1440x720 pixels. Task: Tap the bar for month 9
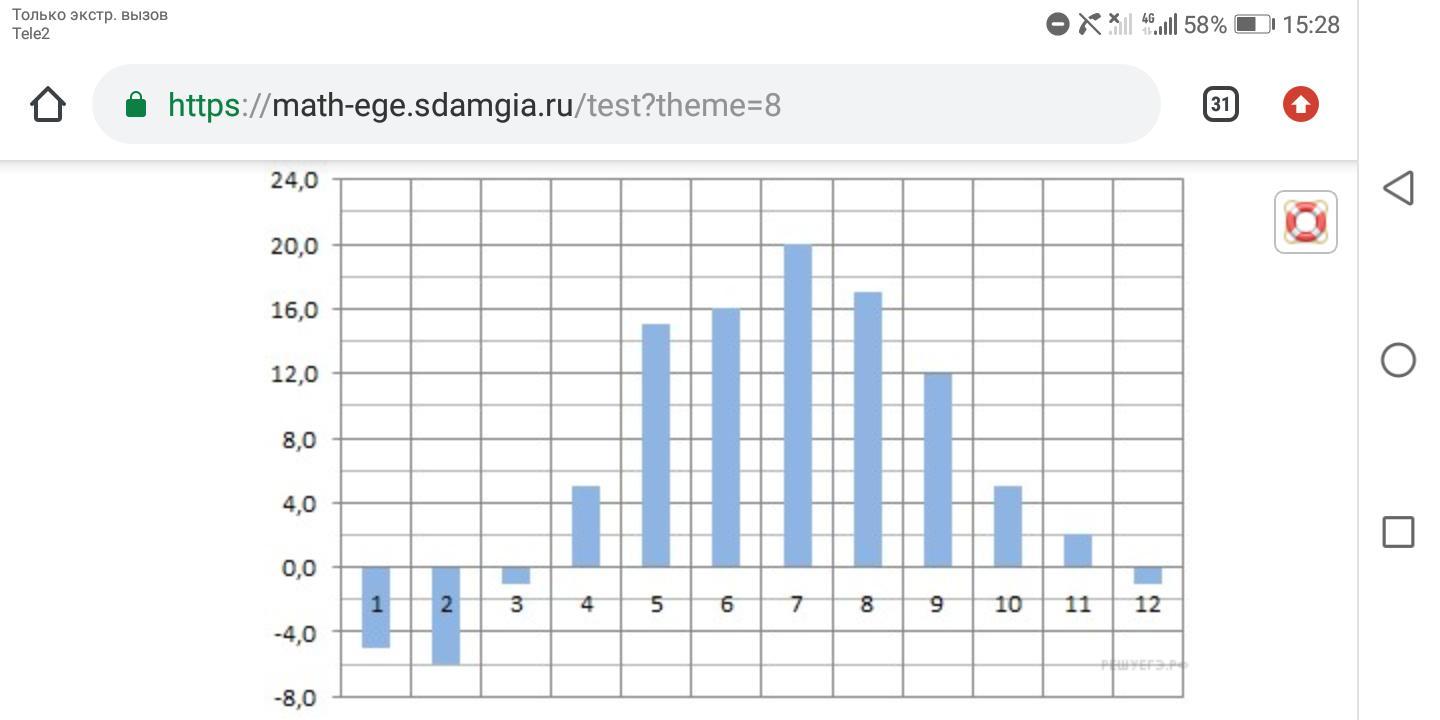(937, 470)
